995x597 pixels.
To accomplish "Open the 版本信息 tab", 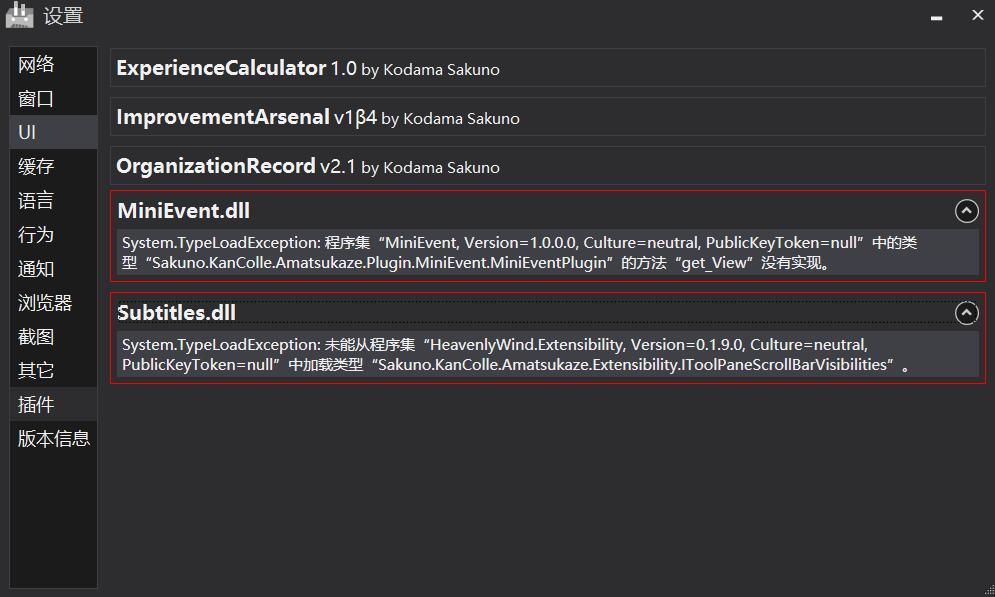I will (53, 439).
